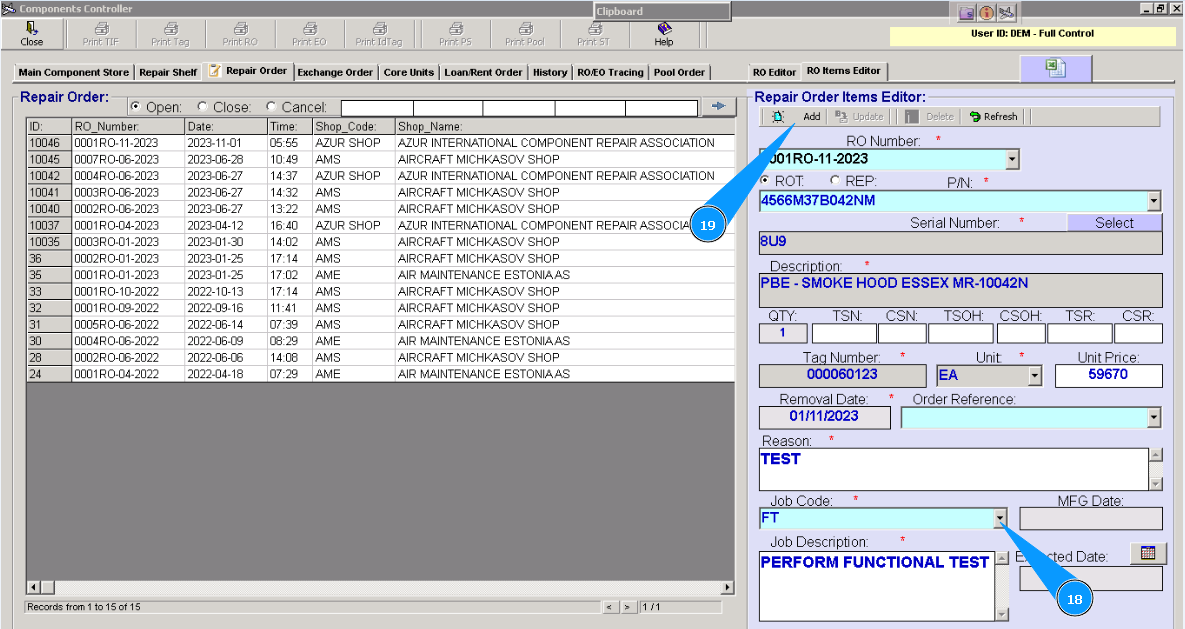Click horizontal scrollbar left arrow of table
This screenshot has height=629, width=1185.
(33, 587)
